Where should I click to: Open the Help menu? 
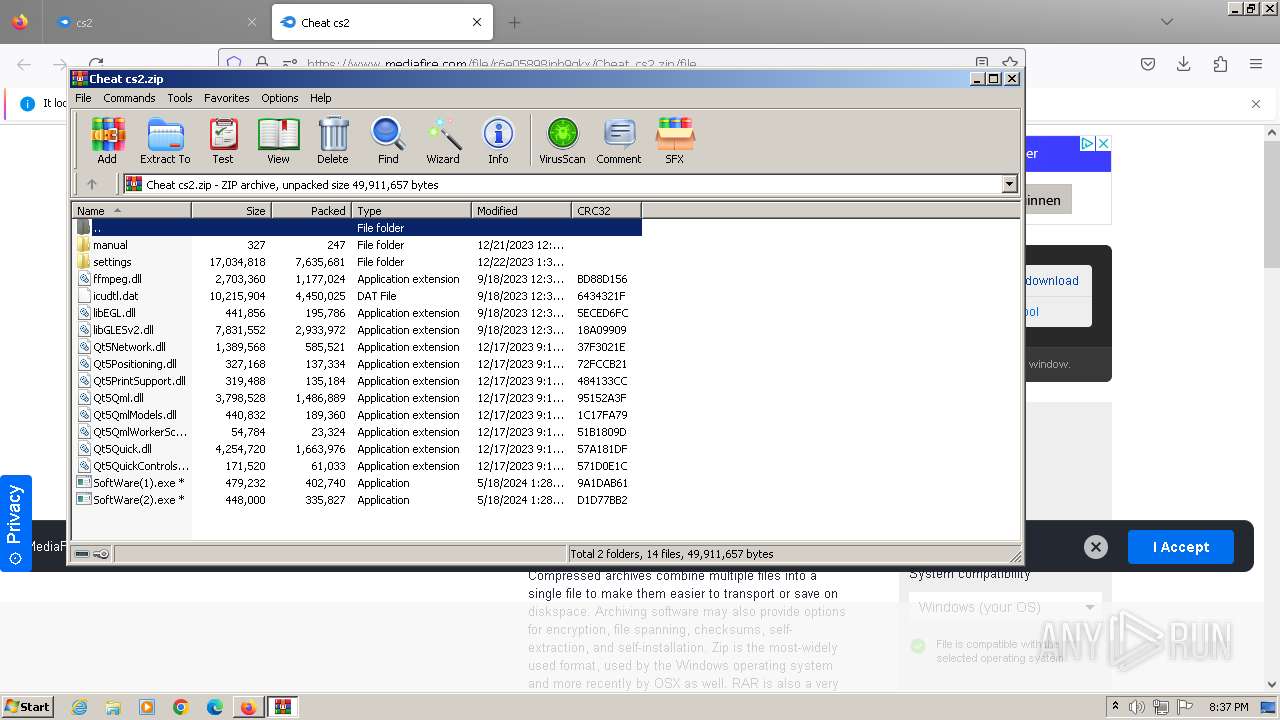pyautogui.click(x=320, y=98)
